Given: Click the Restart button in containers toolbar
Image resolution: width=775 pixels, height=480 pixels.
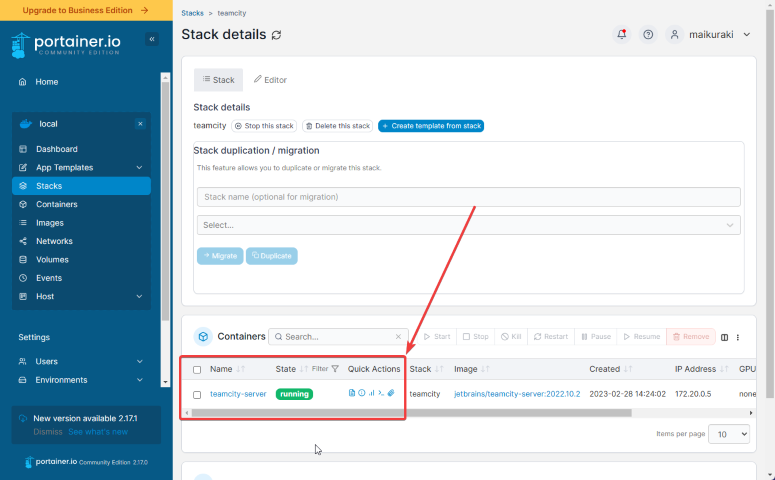Looking at the screenshot, I should click(x=551, y=337).
